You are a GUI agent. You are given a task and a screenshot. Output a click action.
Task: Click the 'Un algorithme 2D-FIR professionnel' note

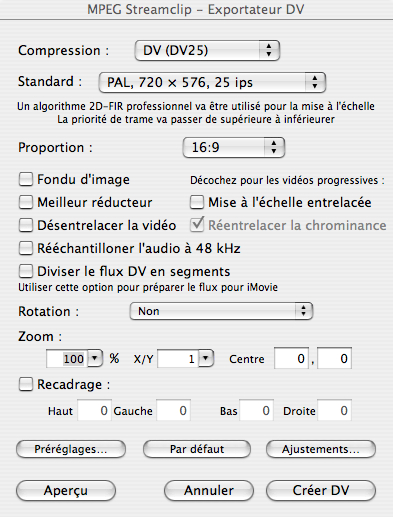coord(196,106)
